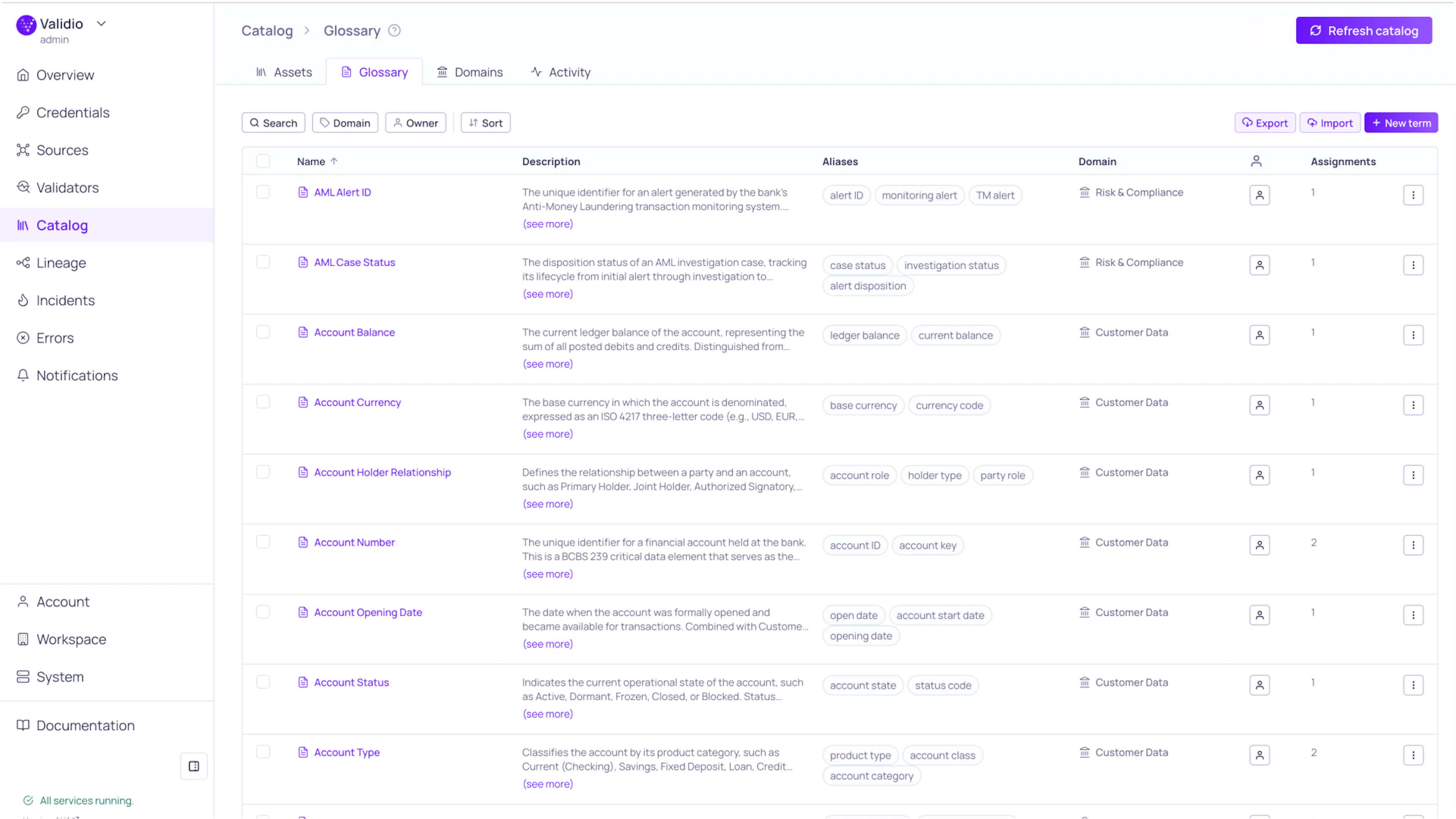Check the AML Case Status row checkbox
Screen dimensions: 1456x819
click(263, 262)
